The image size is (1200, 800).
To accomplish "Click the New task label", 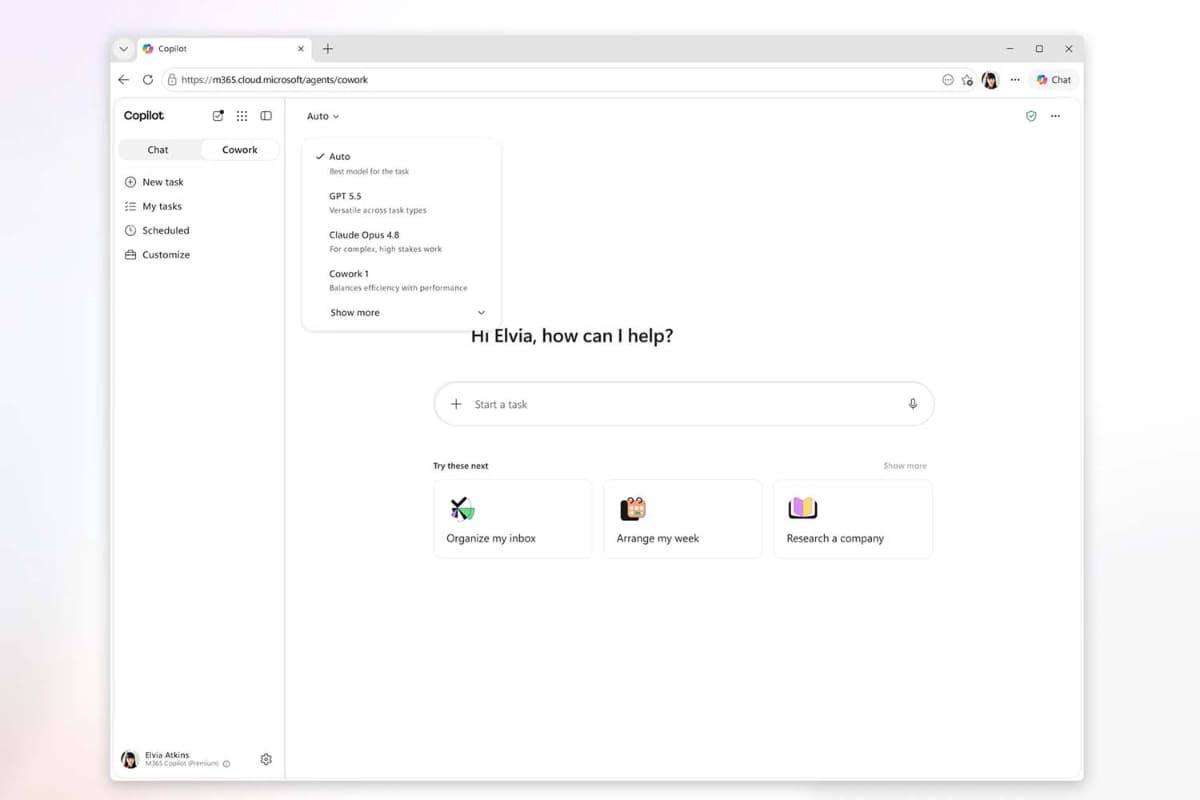I will 163,182.
